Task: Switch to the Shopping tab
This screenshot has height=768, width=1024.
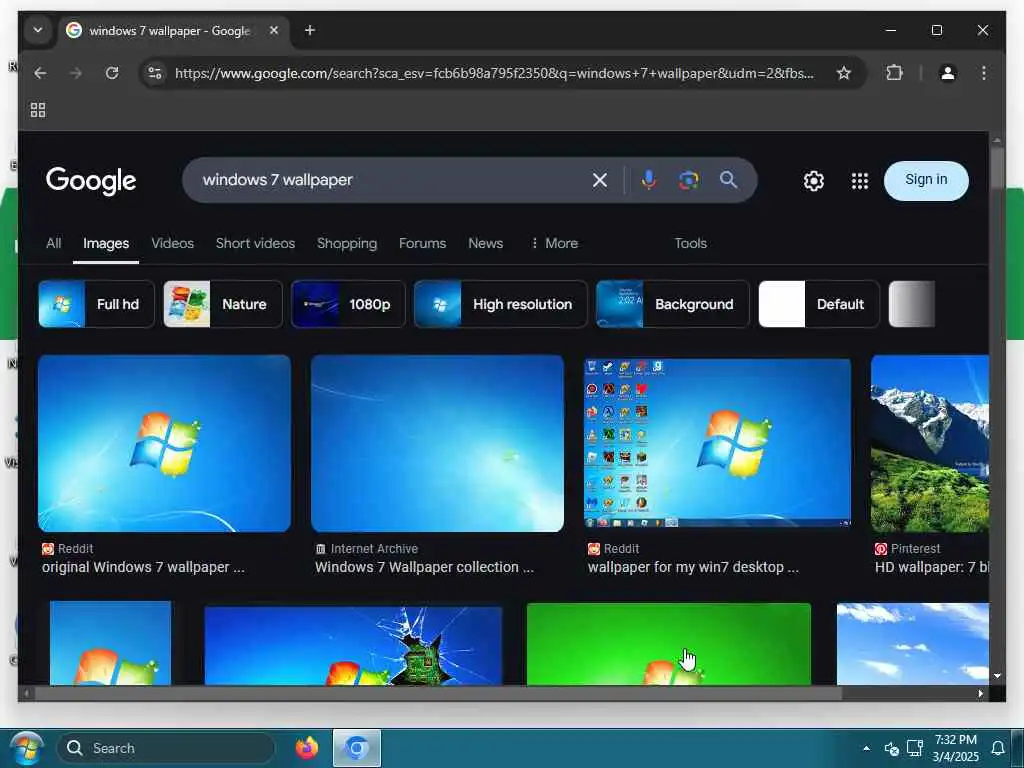Action: [347, 243]
